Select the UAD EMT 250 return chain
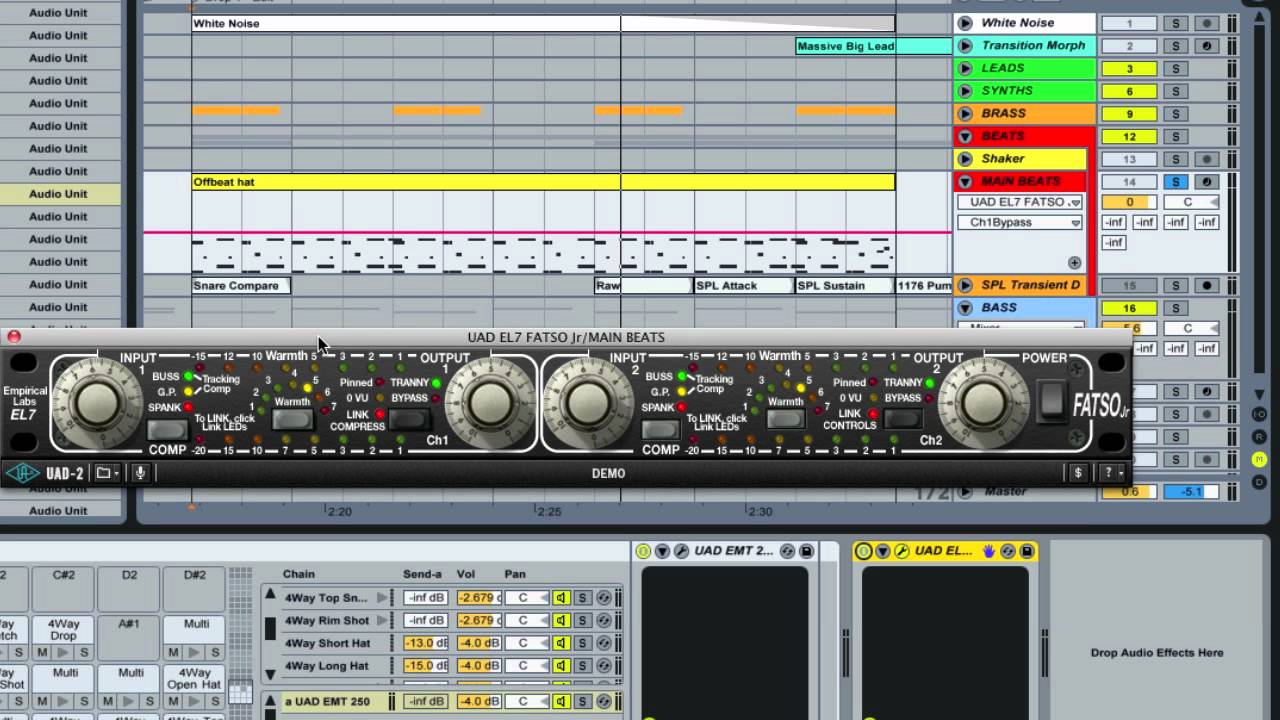 click(328, 701)
